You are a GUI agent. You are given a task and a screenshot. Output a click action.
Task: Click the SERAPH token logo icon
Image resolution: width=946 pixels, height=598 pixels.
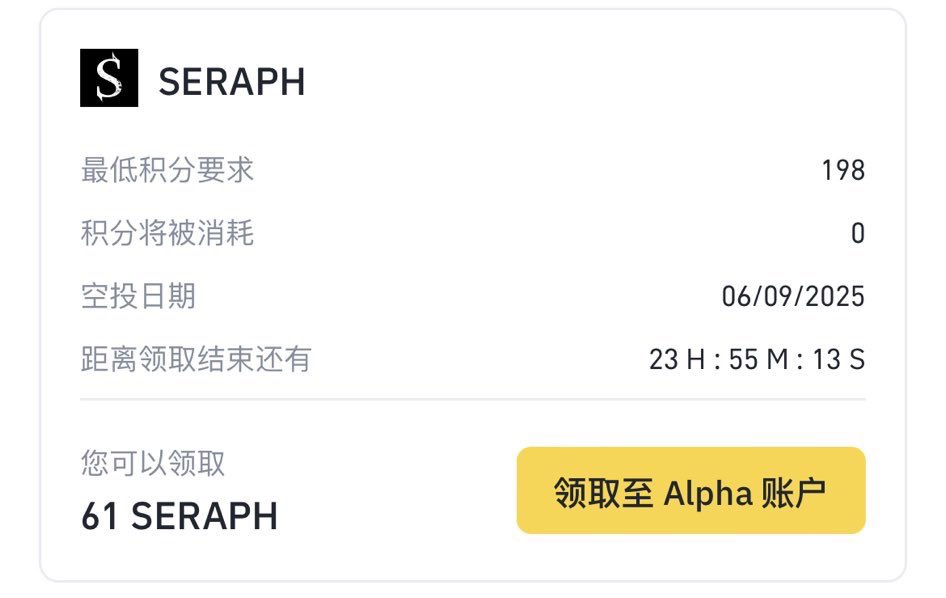point(109,78)
